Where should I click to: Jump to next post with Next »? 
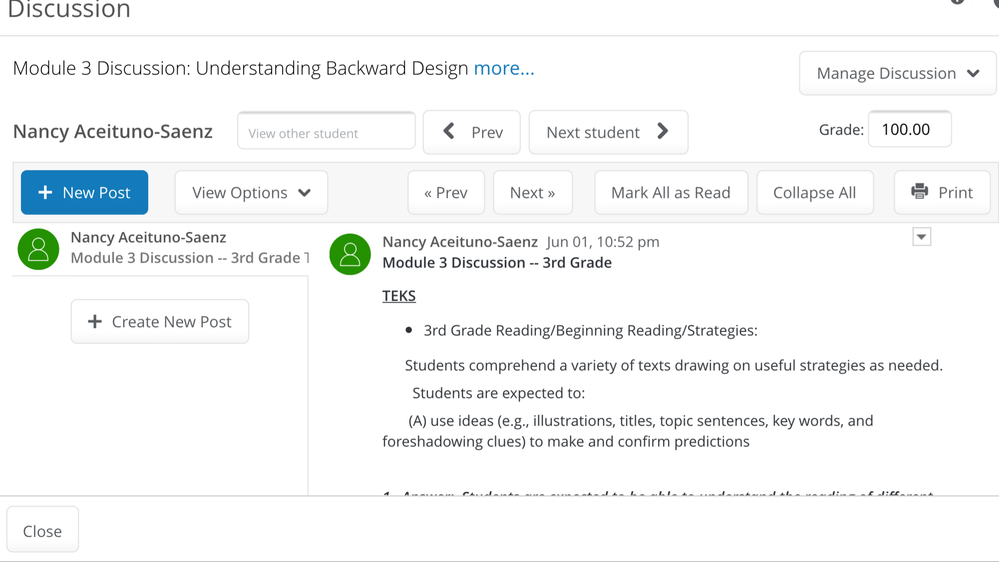[x=532, y=192]
